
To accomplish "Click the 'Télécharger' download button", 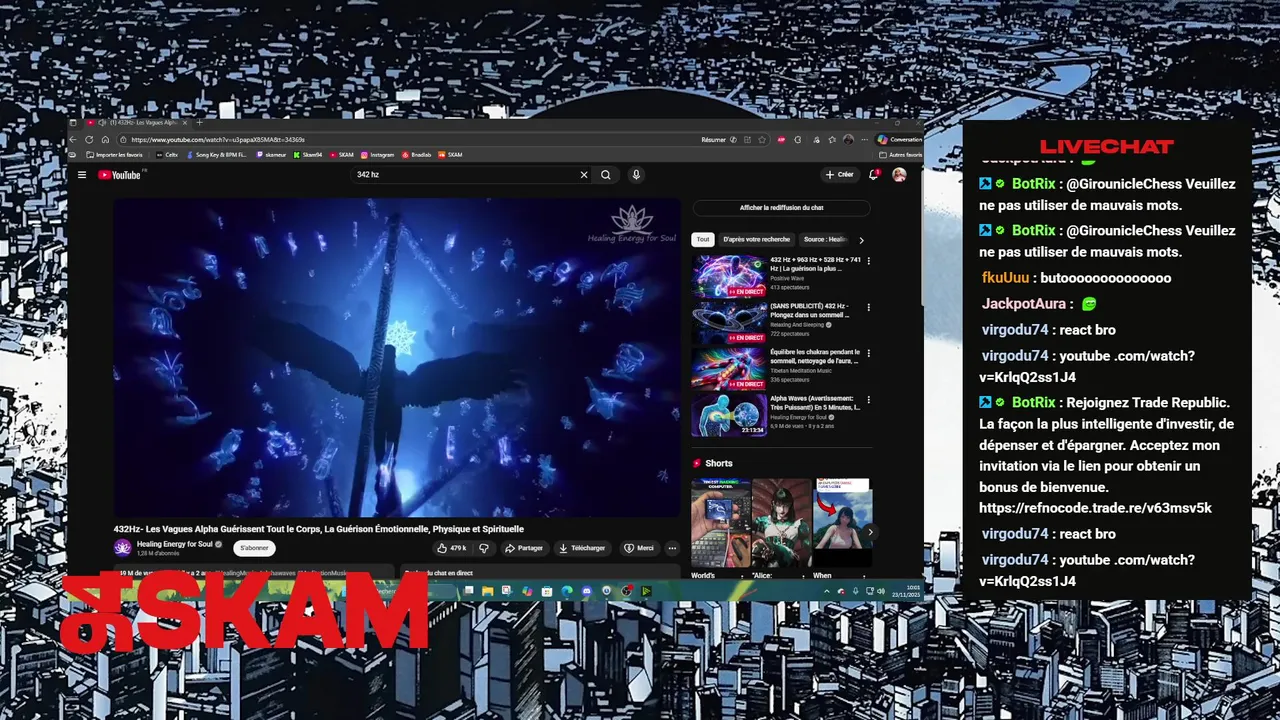I will point(582,548).
